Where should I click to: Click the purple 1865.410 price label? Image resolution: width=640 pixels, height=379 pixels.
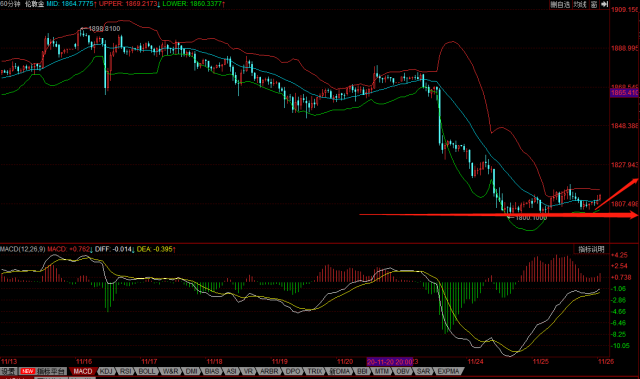[x=624, y=93]
